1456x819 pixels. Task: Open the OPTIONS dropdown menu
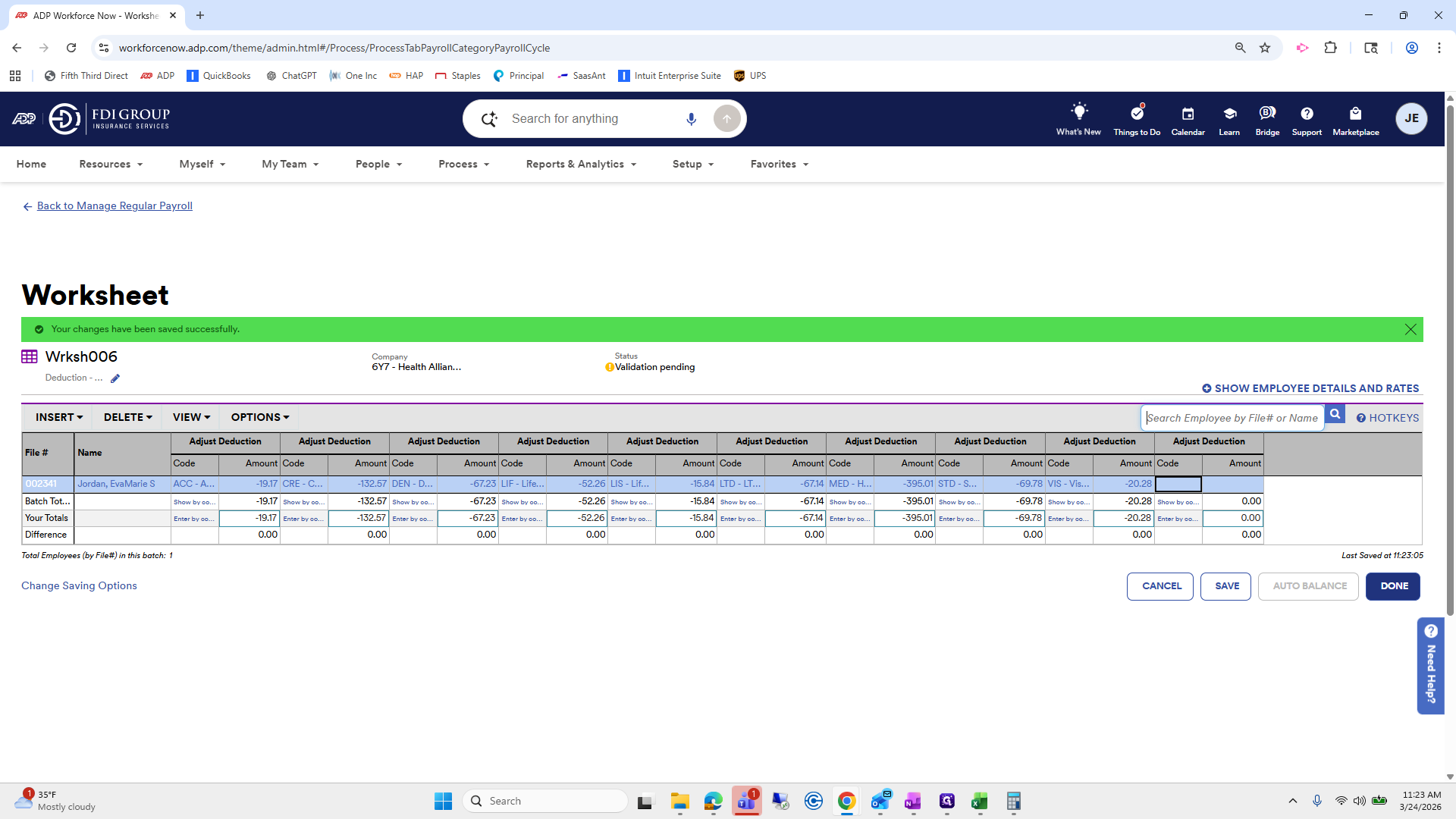point(259,417)
